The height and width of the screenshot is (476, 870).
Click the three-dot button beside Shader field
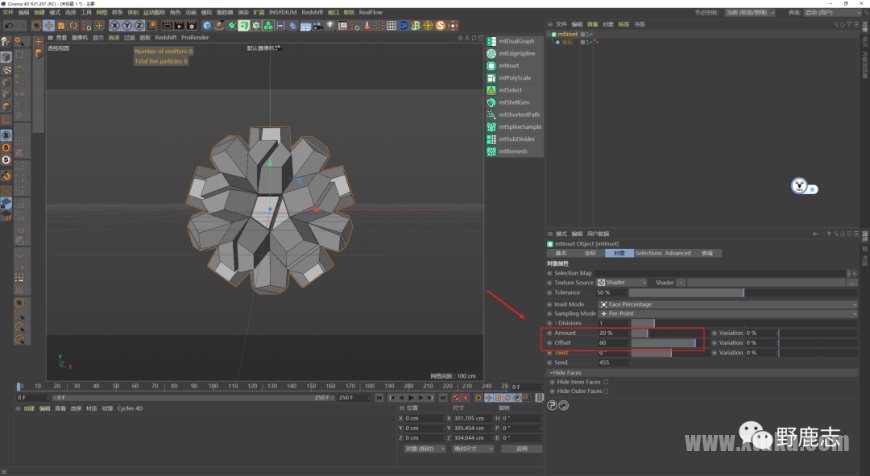point(852,283)
